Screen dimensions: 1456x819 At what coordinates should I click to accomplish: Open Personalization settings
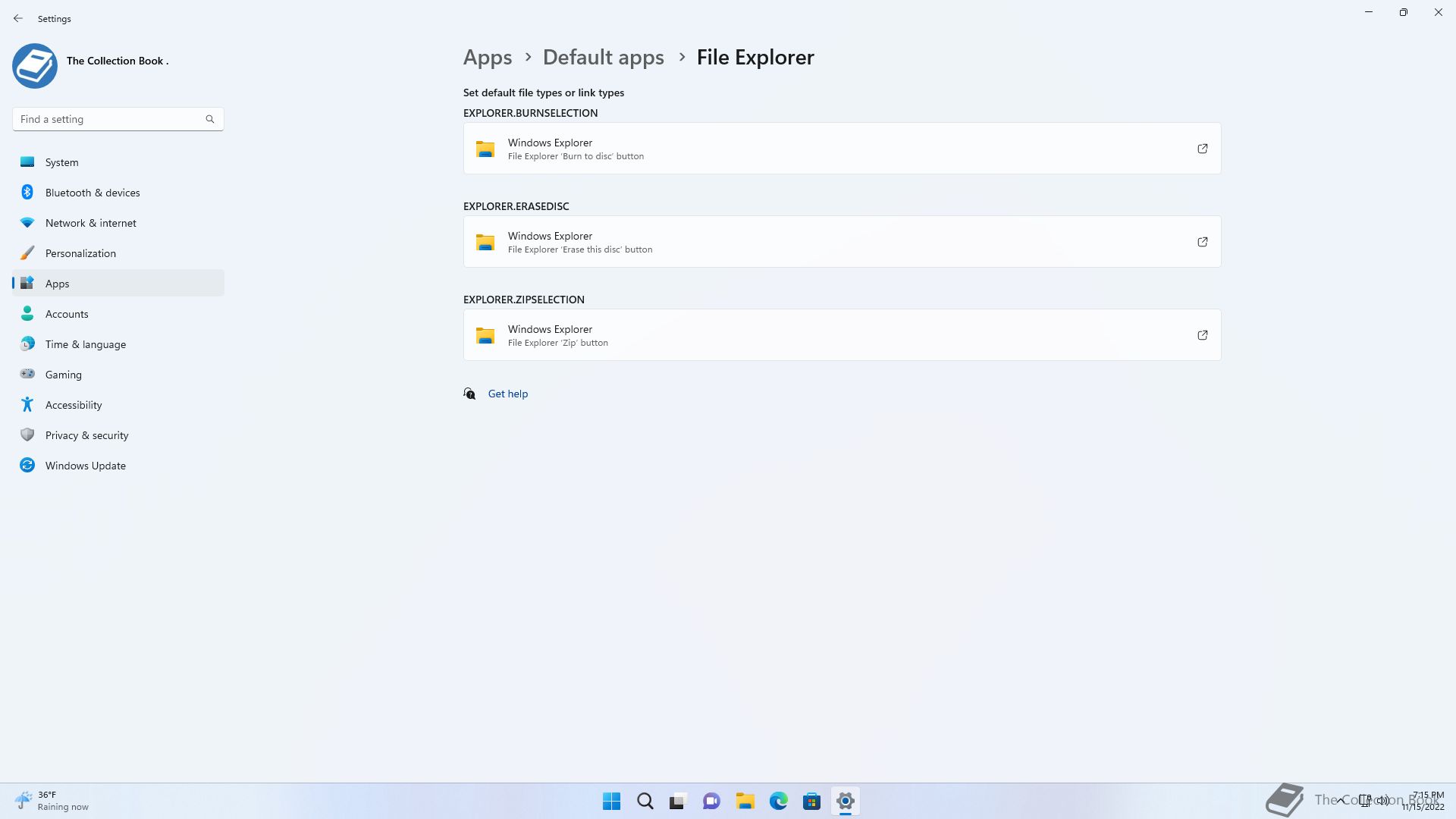118,253
